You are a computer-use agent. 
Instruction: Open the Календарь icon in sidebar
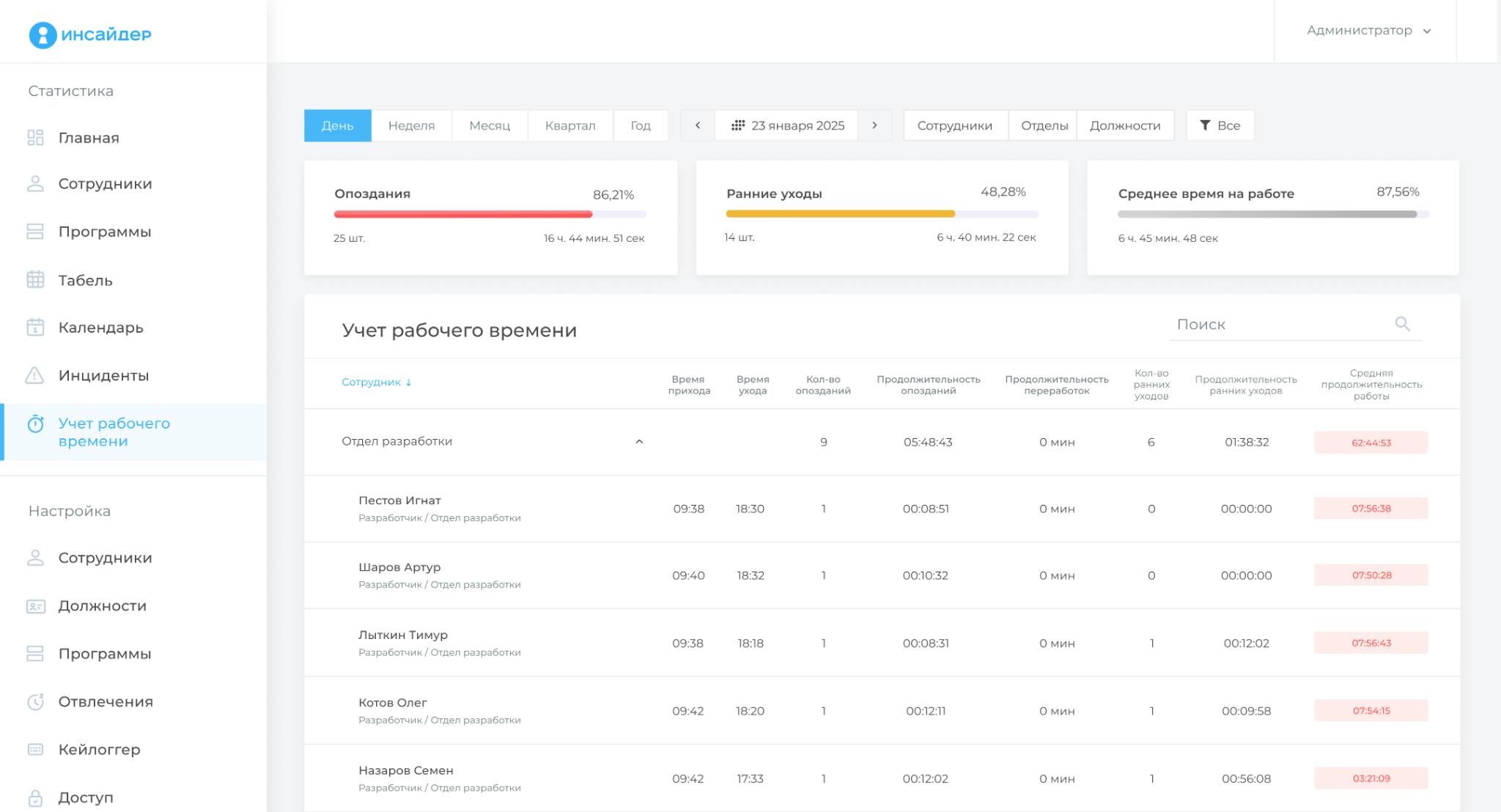pos(35,328)
